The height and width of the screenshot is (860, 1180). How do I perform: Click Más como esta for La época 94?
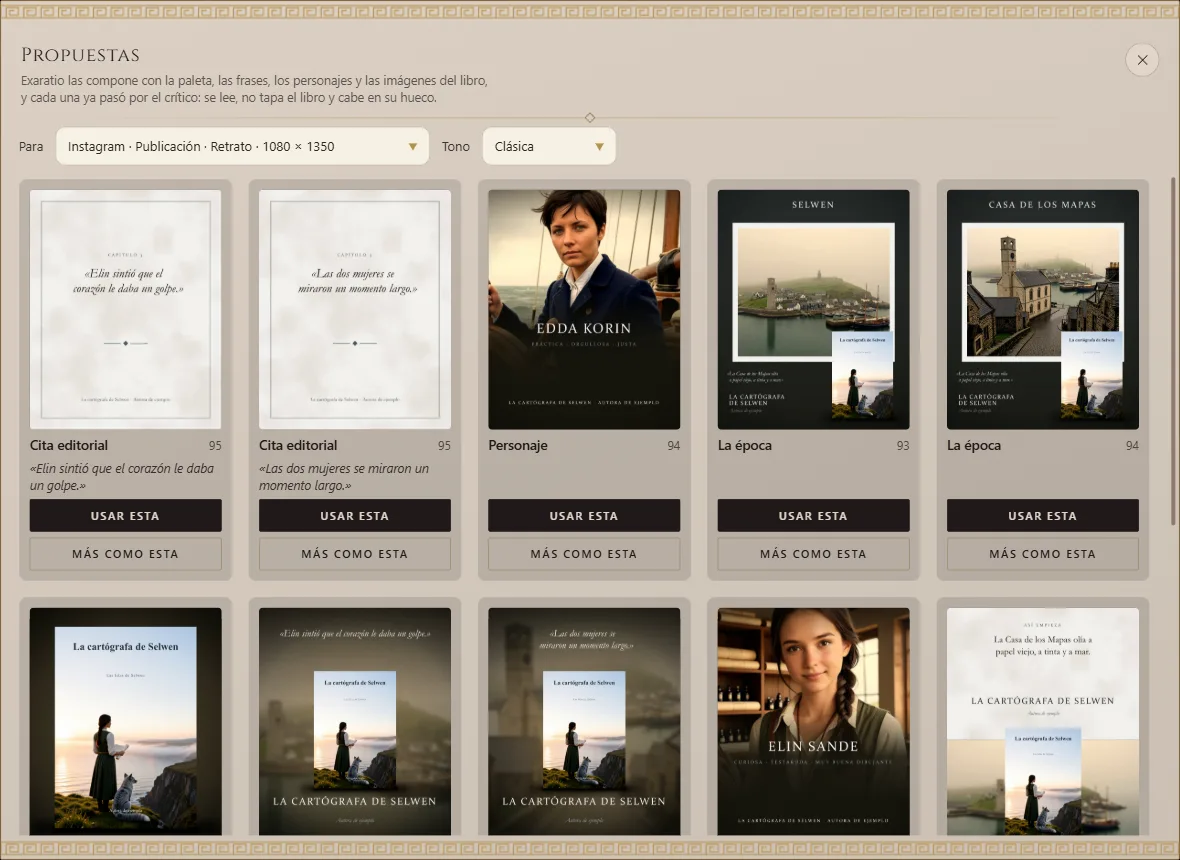pos(1042,554)
